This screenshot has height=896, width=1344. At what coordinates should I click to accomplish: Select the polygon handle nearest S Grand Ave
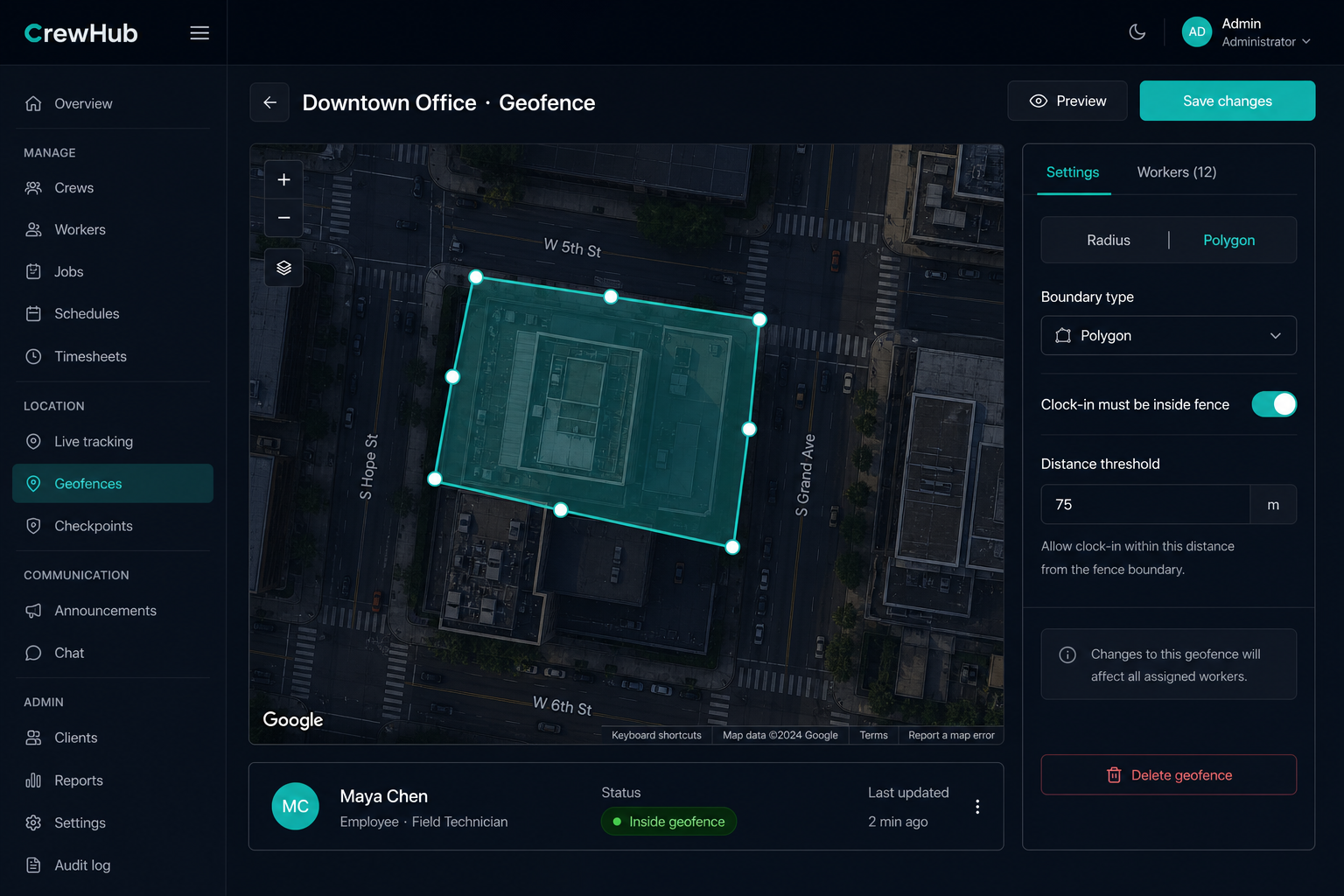pyautogui.click(x=749, y=429)
